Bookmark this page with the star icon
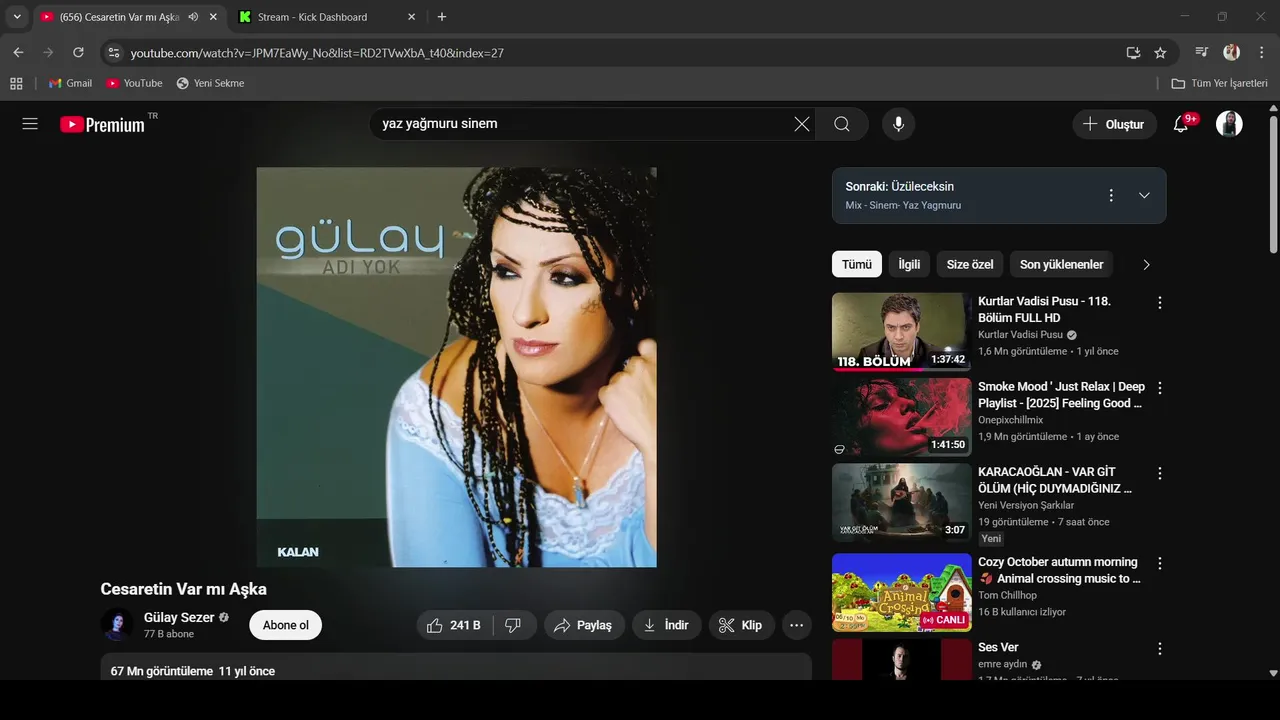The image size is (1280, 720). [x=1160, y=52]
